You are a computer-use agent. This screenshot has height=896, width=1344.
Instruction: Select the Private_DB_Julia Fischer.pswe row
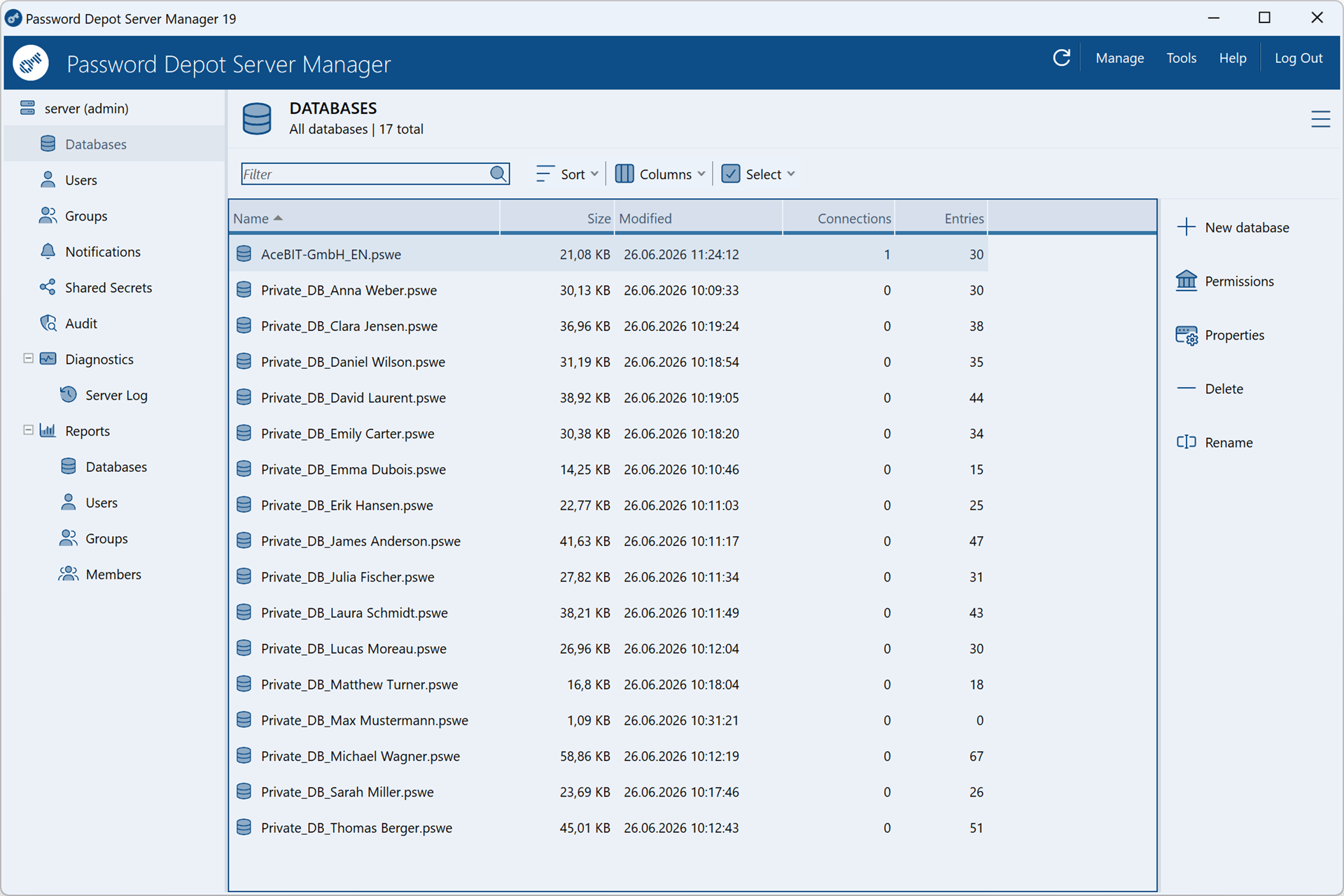[609, 577]
